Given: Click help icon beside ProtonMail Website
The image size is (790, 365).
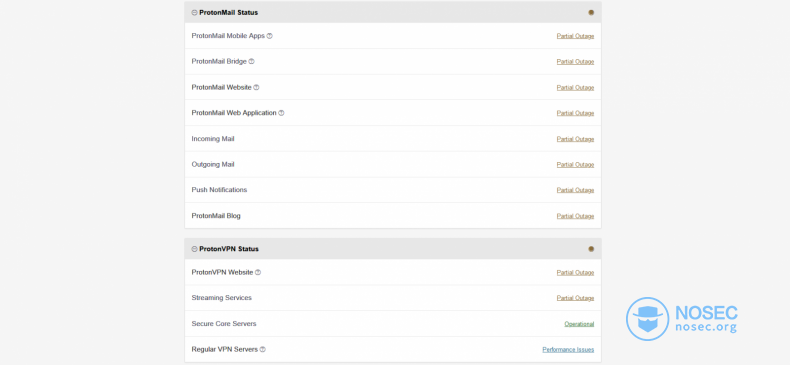Looking at the screenshot, I should pos(256,87).
